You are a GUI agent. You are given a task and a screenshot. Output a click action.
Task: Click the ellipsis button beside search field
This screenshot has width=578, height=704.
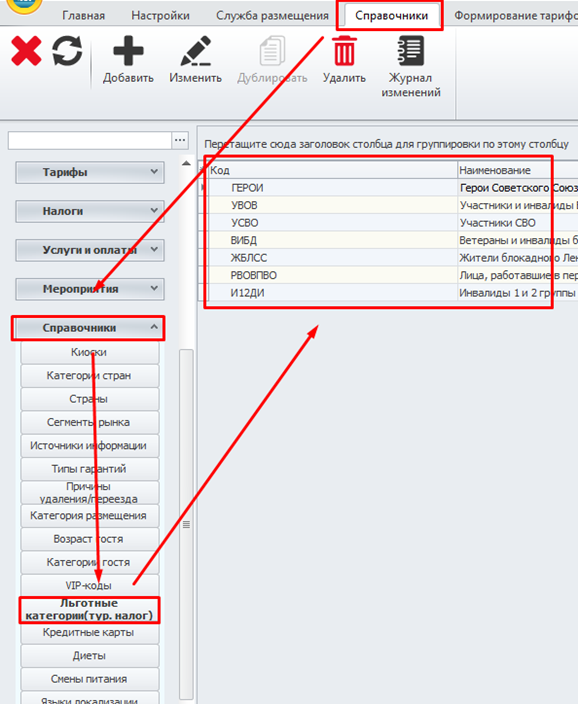(180, 140)
